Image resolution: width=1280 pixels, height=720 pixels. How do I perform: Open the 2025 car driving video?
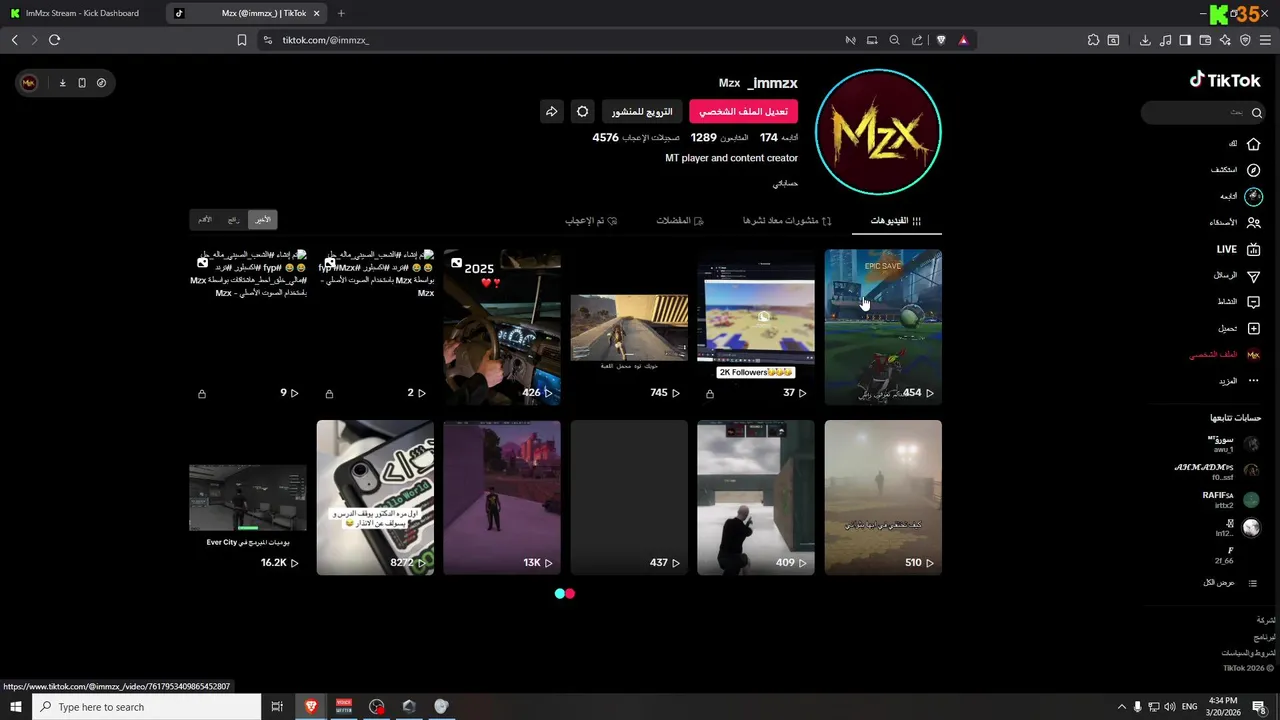tap(502, 327)
